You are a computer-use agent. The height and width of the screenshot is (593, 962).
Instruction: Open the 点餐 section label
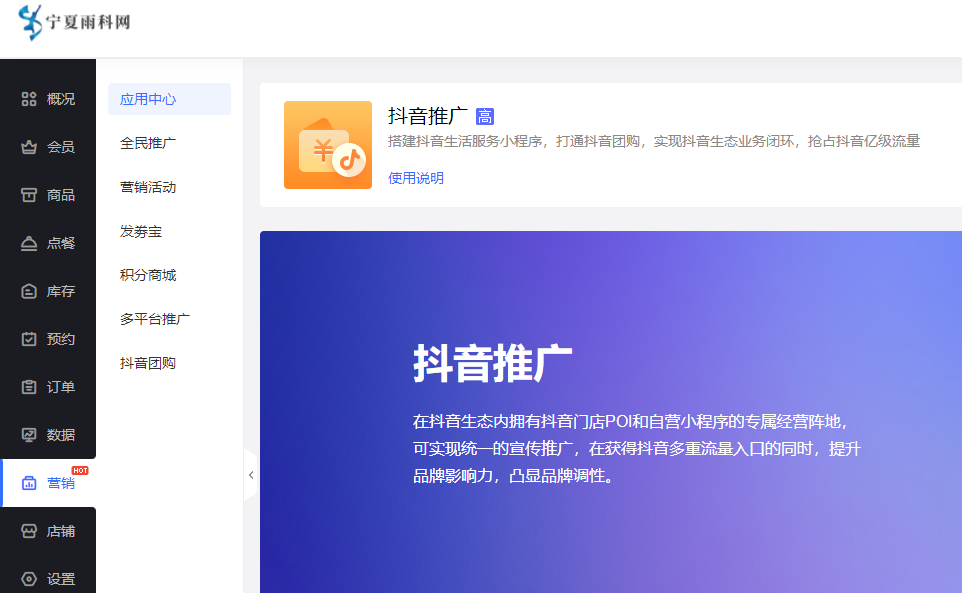[x=61, y=243]
